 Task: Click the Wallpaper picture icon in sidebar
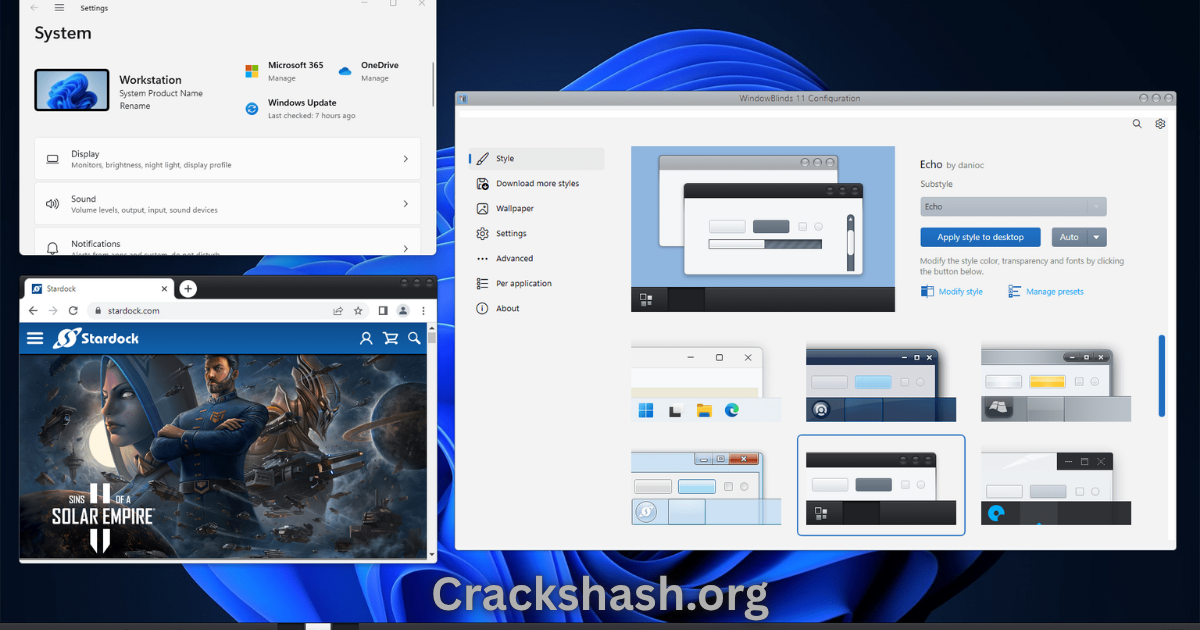tap(483, 209)
